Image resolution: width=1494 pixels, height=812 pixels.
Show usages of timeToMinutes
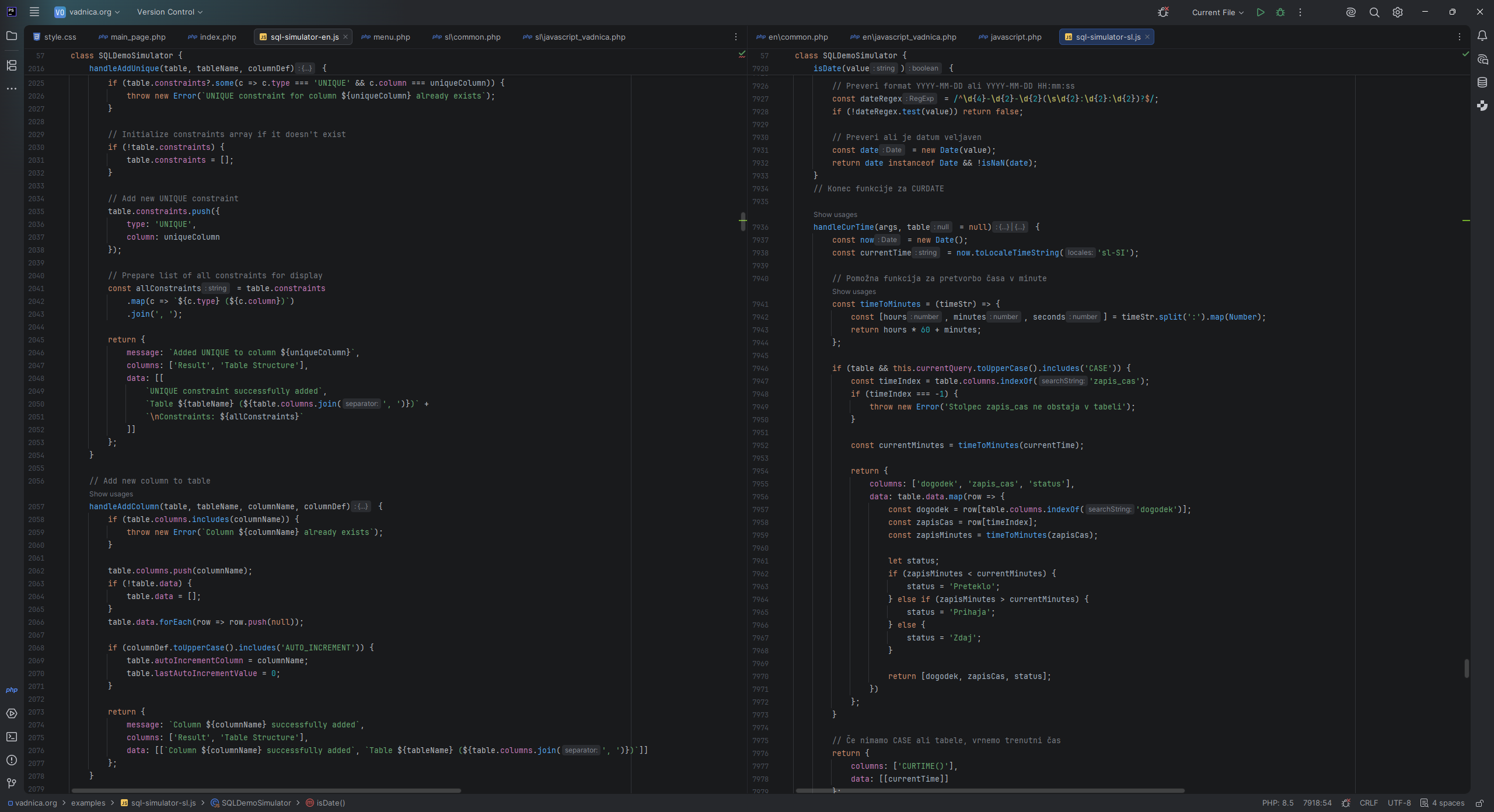(x=854, y=292)
